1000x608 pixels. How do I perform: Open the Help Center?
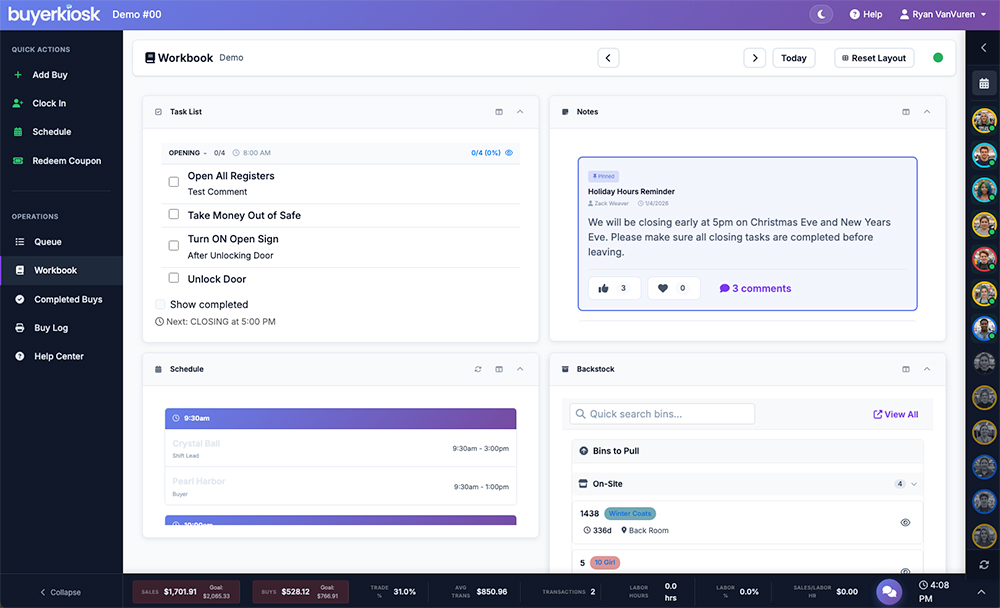click(58, 355)
